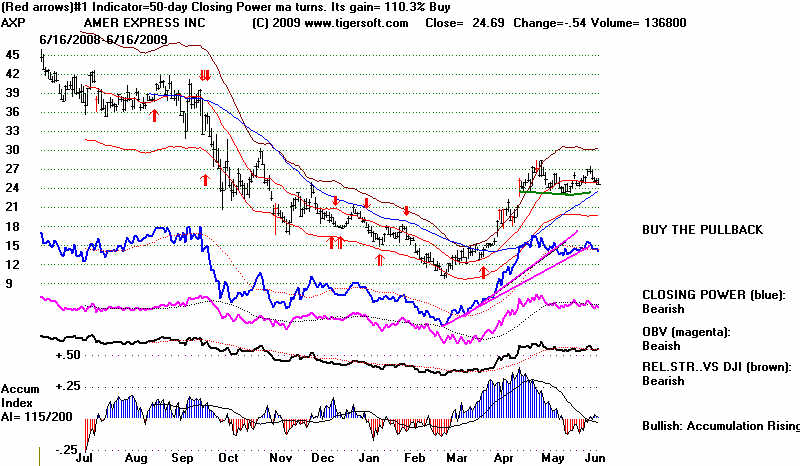Click the red up arrow in mid-August

pos(154,116)
